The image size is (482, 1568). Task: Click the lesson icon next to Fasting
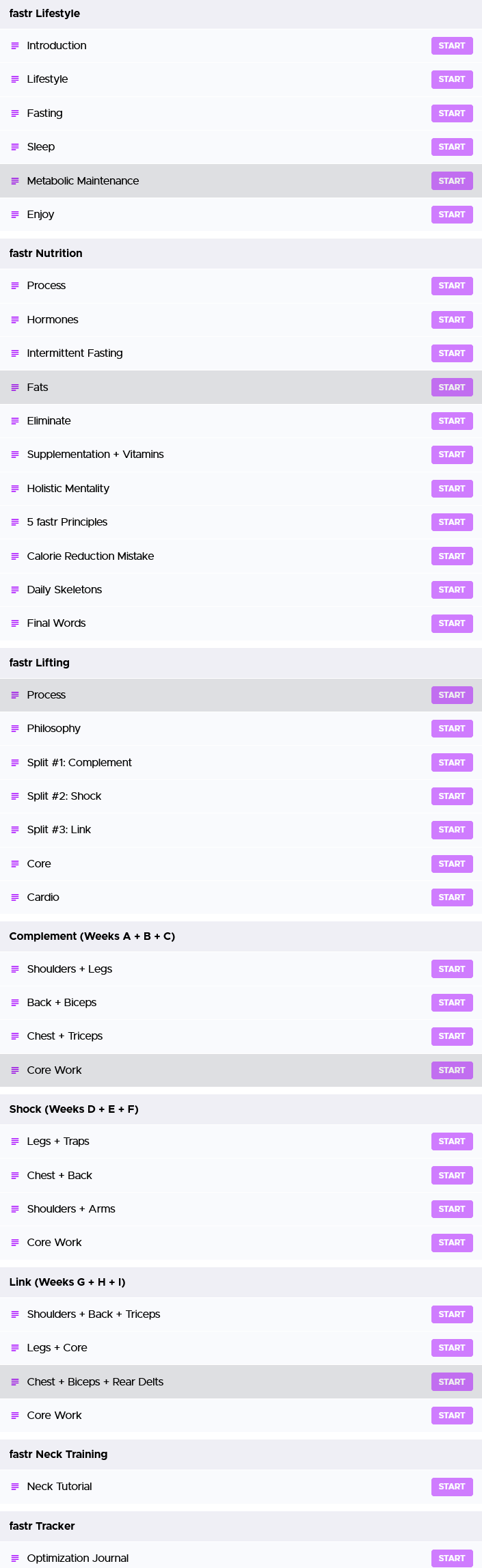click(x=15, y=113)
